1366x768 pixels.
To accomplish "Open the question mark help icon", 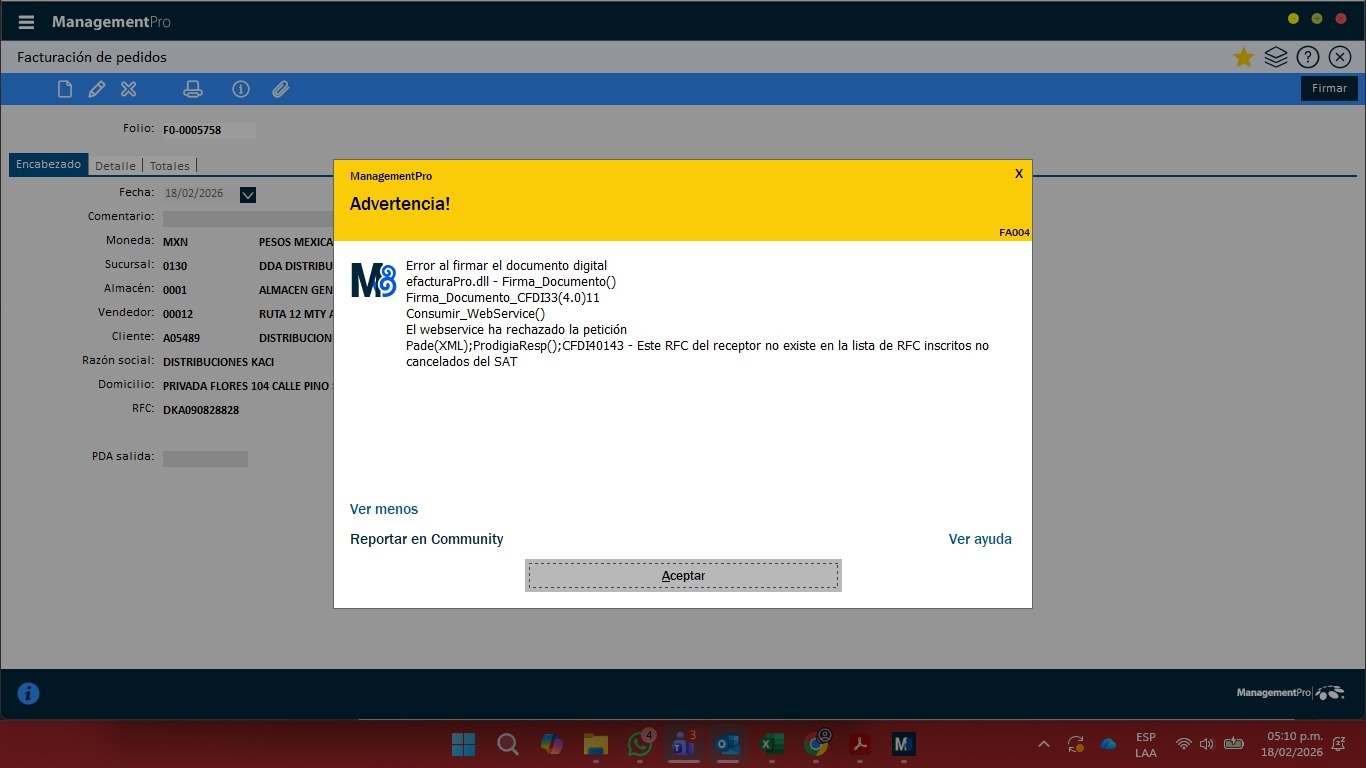I will click(1307, 58).
